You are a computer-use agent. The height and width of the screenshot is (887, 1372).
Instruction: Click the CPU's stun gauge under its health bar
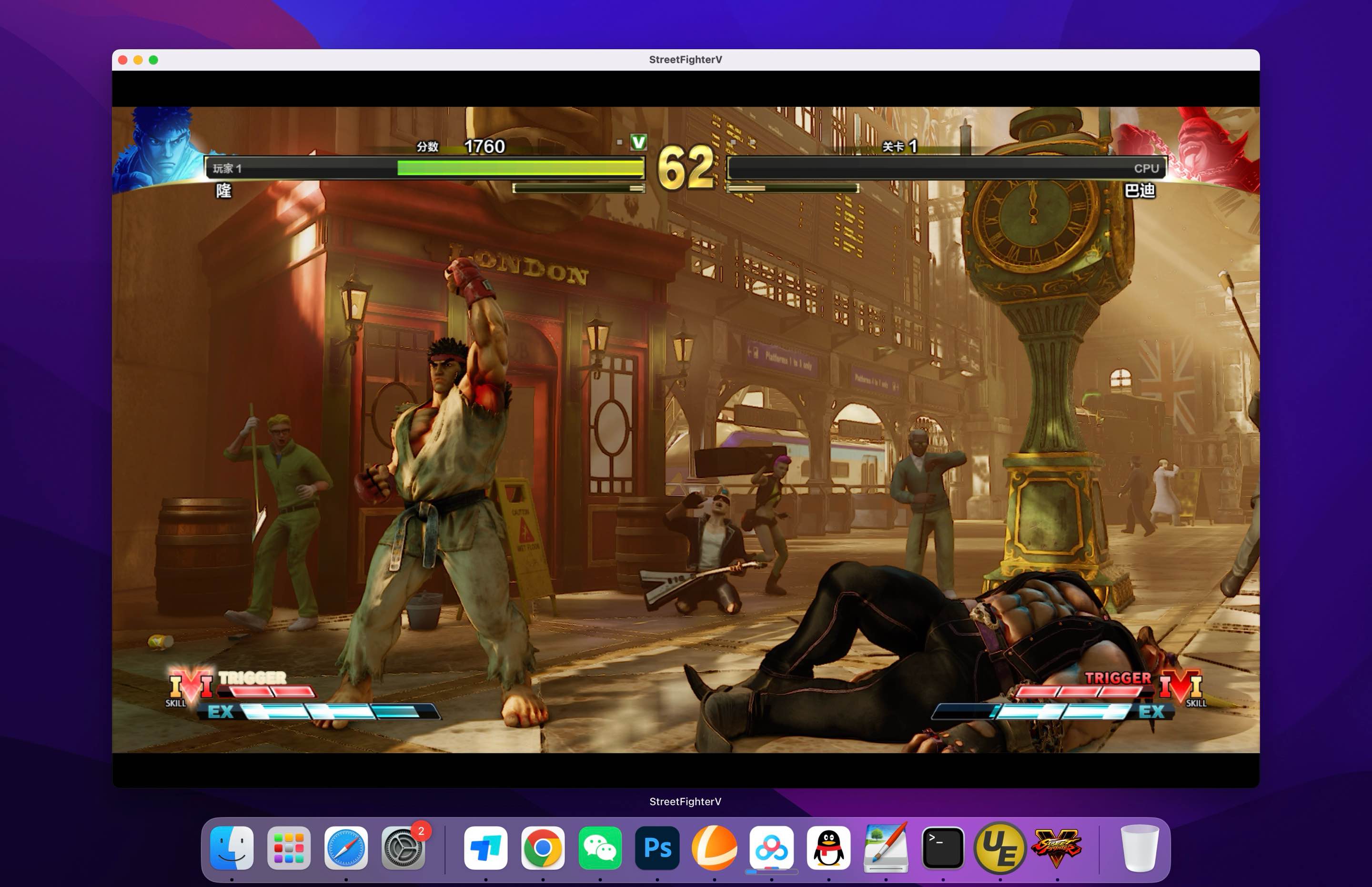(793, 188)
